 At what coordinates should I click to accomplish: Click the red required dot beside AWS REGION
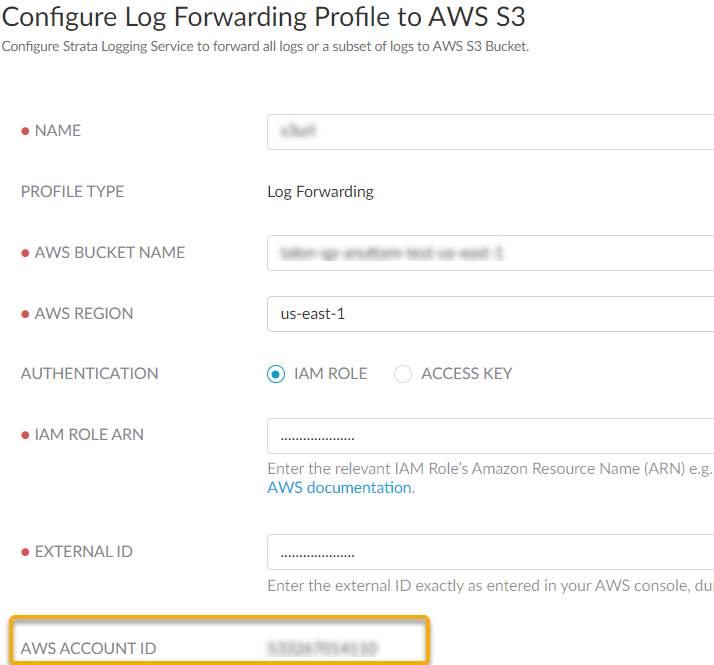25,314
